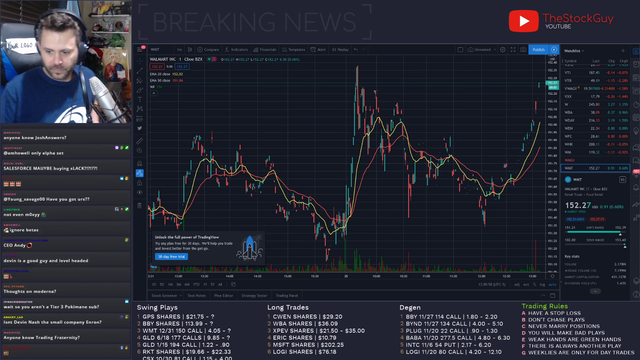Select the WBA row in the watchlist
The height and width of the screenshot is (360, 640).
[596, 112]
